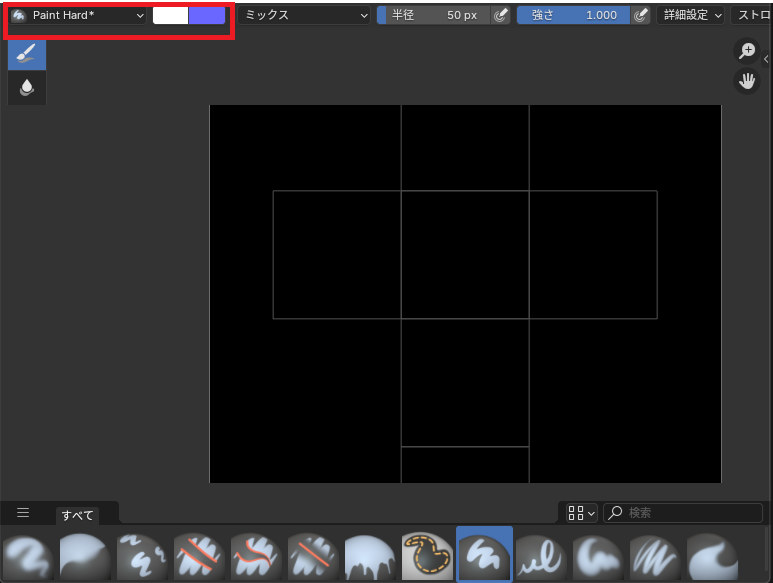This screenshot has height=583, width=773.
Task: Click the white primary color swatch
Action: [x=171, y=15]
